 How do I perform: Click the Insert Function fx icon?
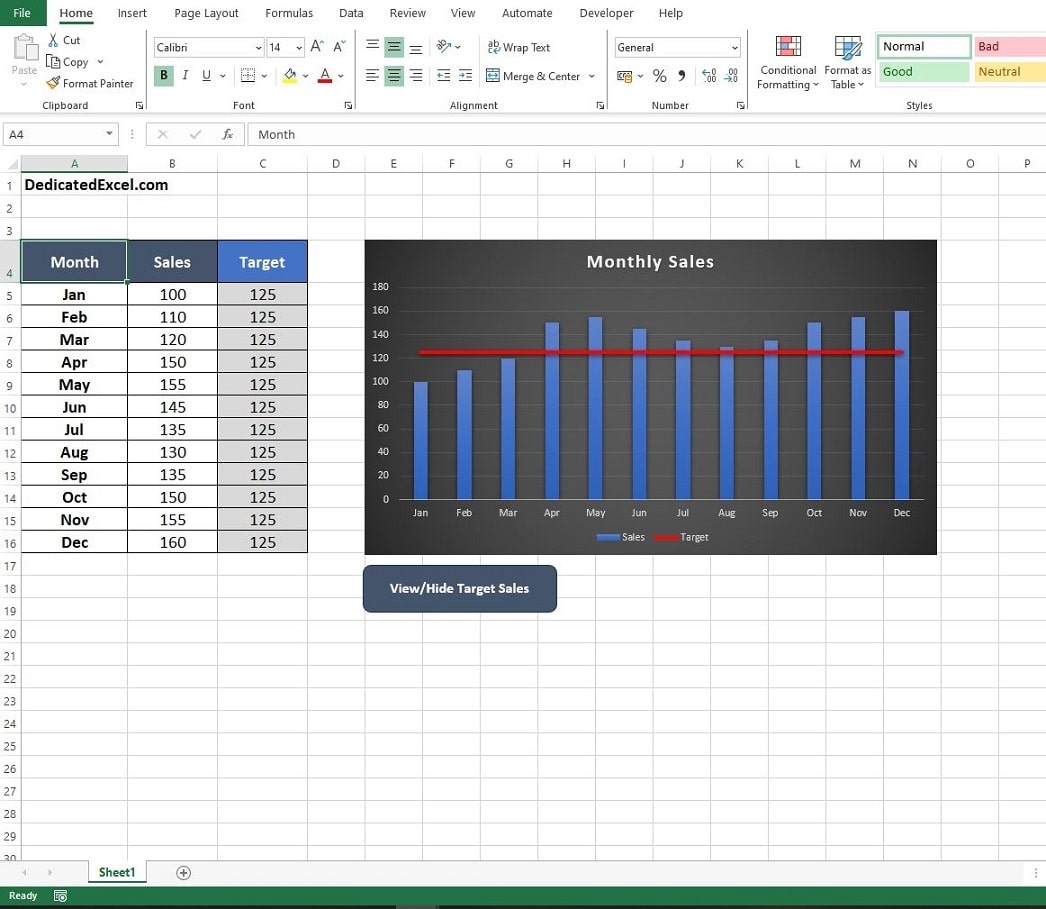(227, 135)
